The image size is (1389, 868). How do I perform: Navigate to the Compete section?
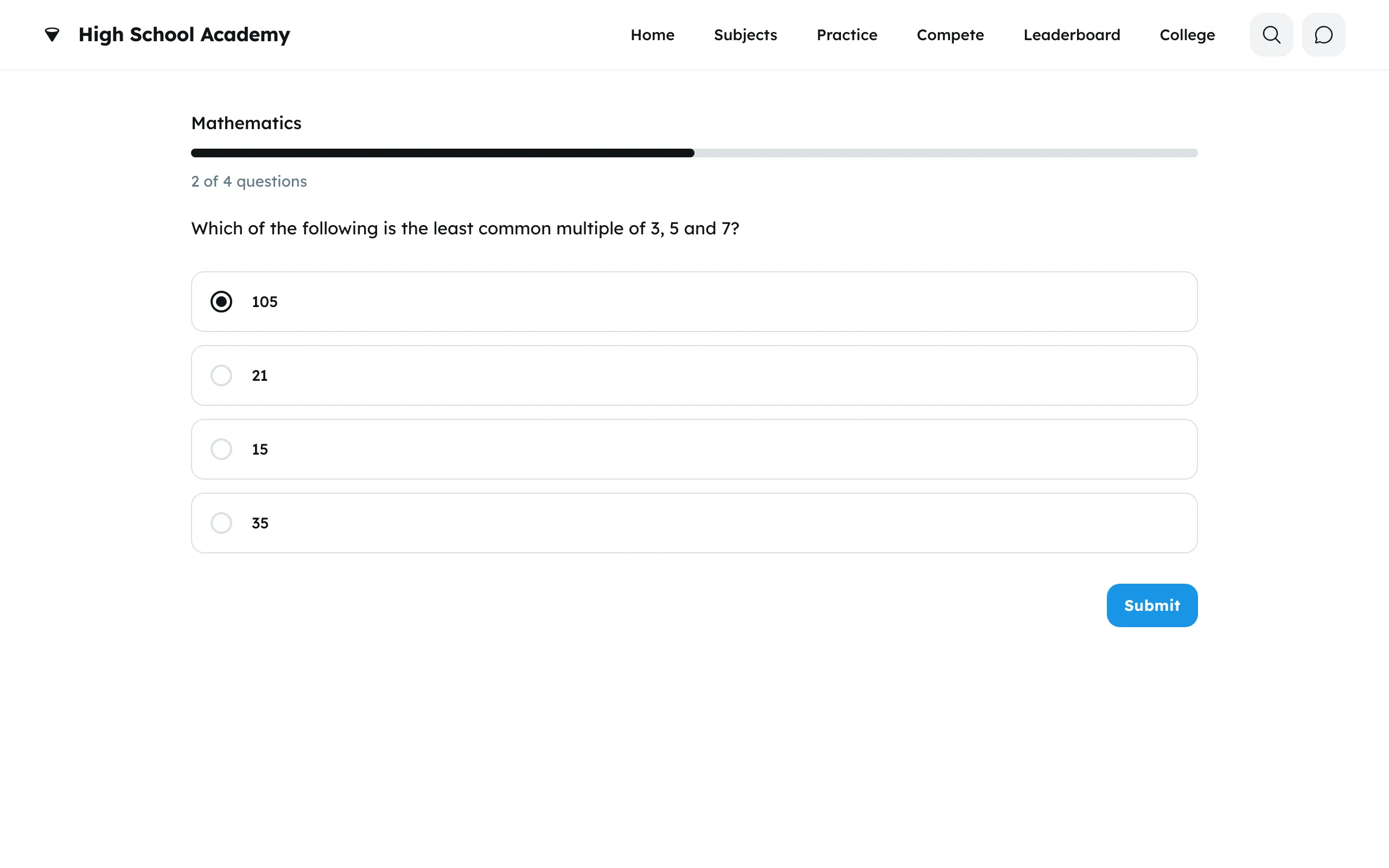[x=950, y=35]
